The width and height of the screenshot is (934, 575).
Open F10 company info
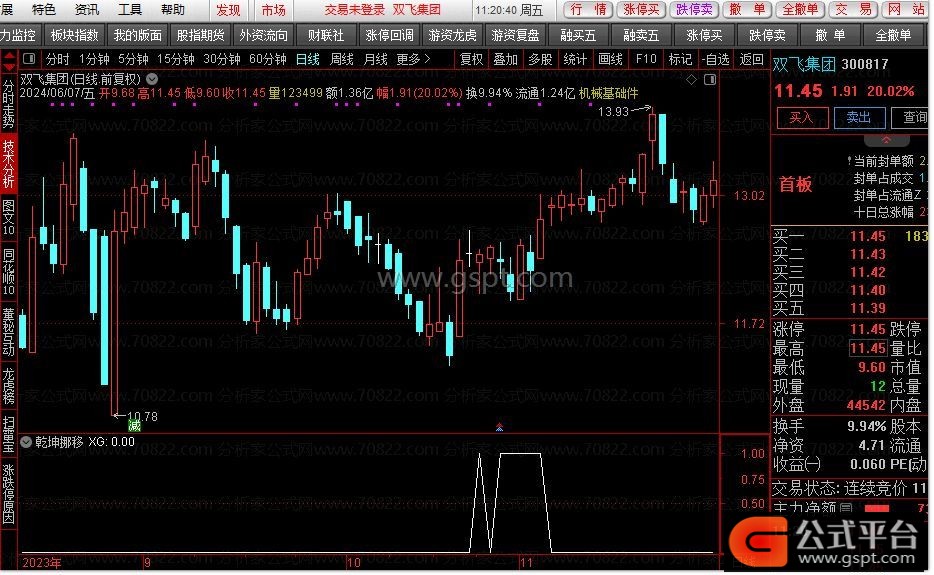[646, 60]
